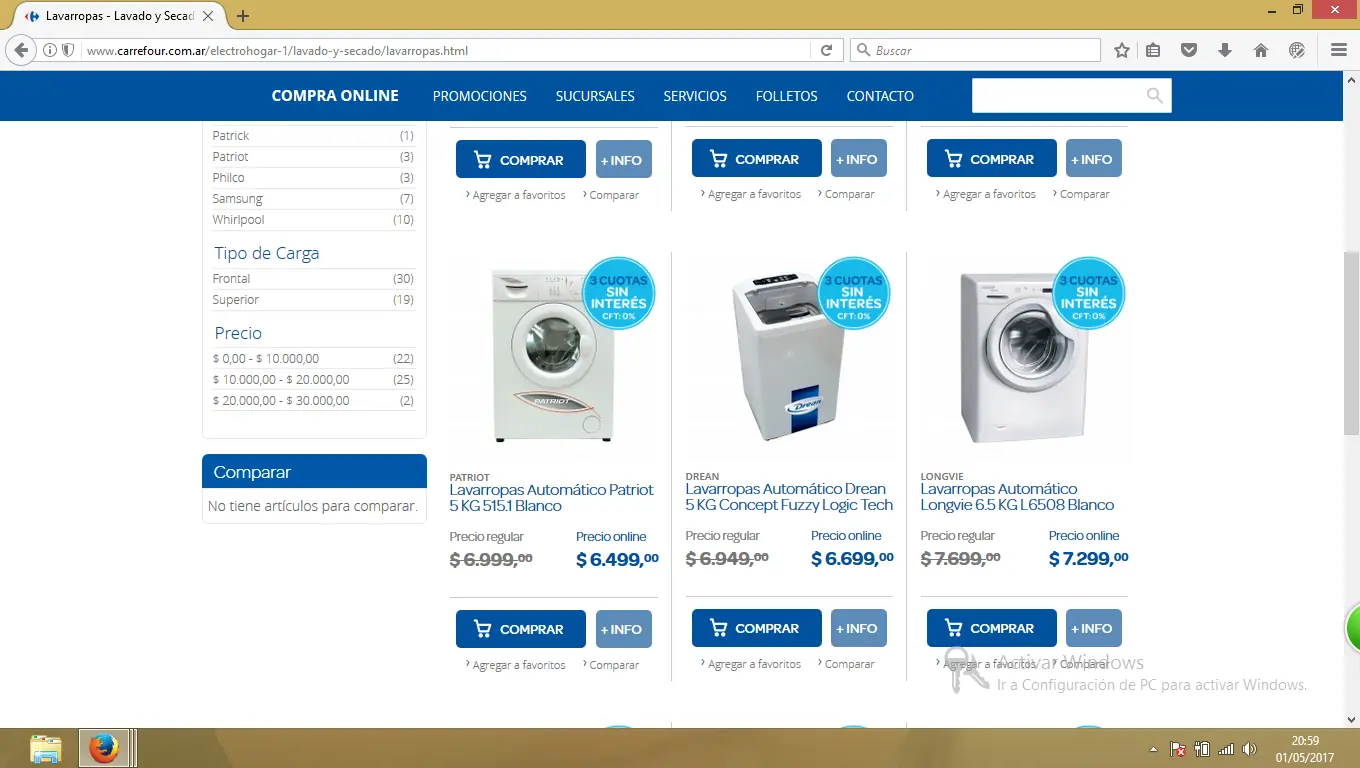The image size is (1360, 768).
Task: Reload the page with the refresh button
Action: (x=827, y=50)
